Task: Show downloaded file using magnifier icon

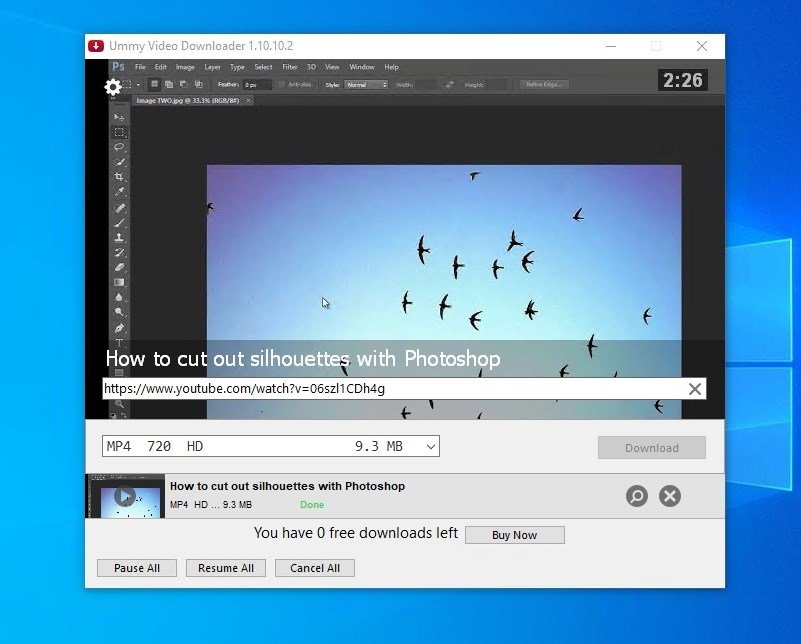Action: [x=637, y=496]
